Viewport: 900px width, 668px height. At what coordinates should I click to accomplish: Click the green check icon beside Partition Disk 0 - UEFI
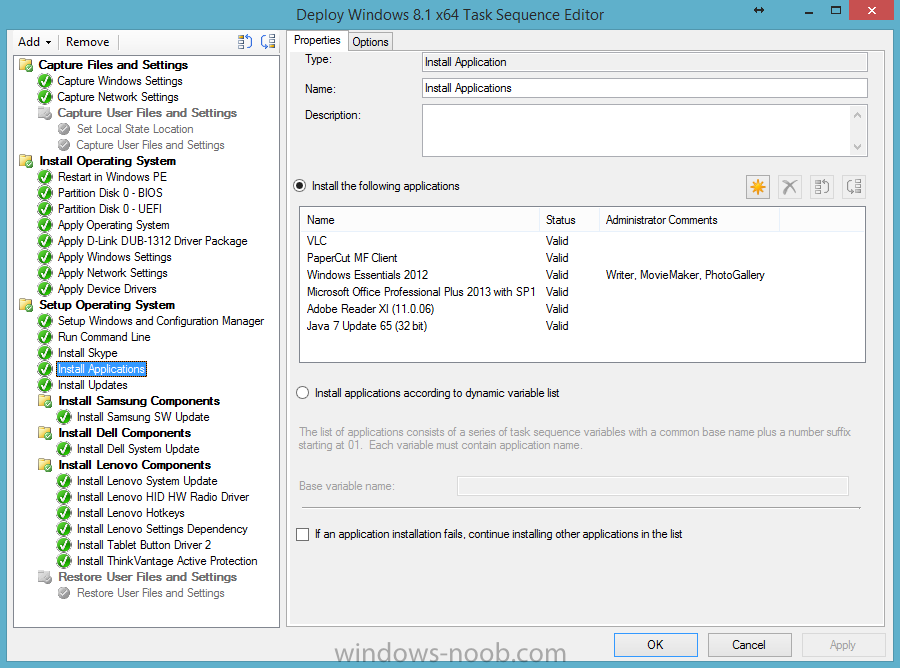(x=45, y=209)
